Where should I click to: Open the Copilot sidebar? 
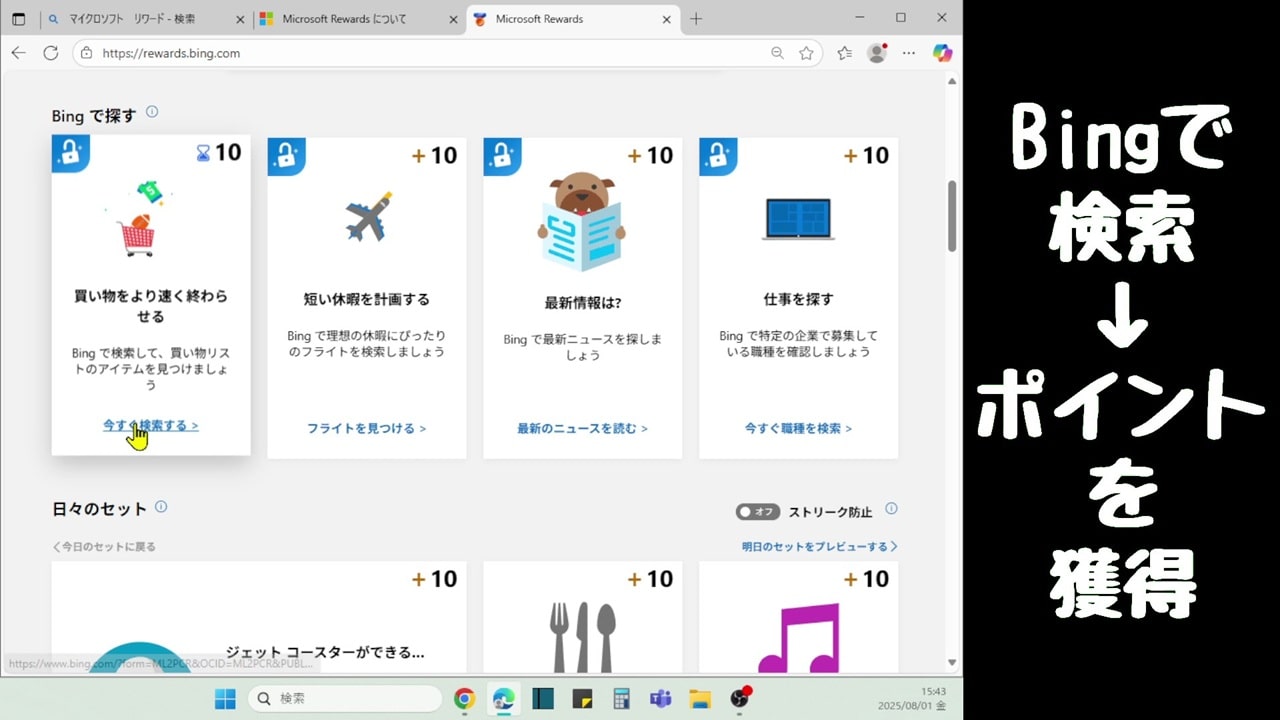click(x=942, y=53)
